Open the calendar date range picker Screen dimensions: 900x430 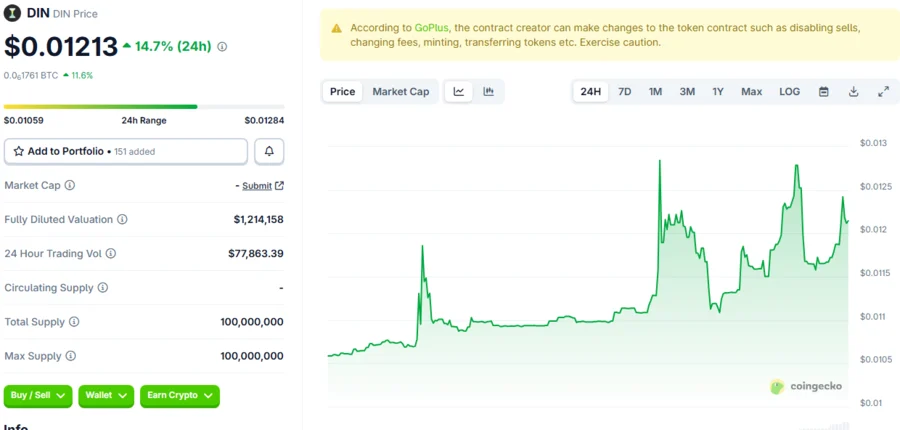(824, 92)
